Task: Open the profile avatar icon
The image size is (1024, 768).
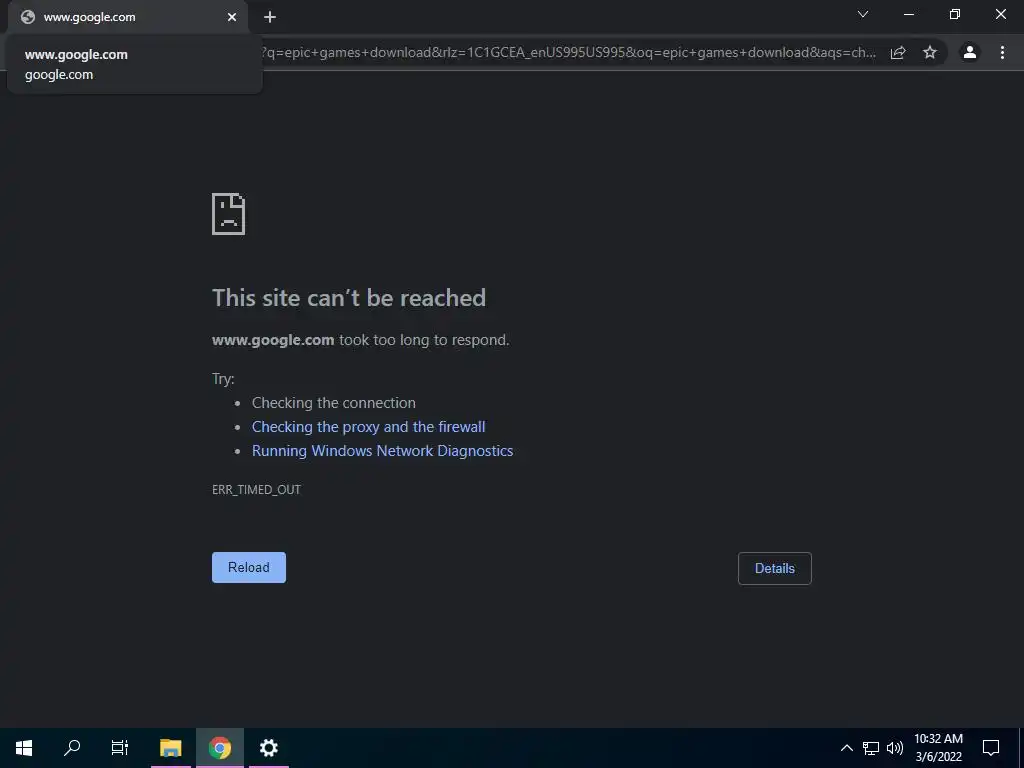Action: point(970,52)
